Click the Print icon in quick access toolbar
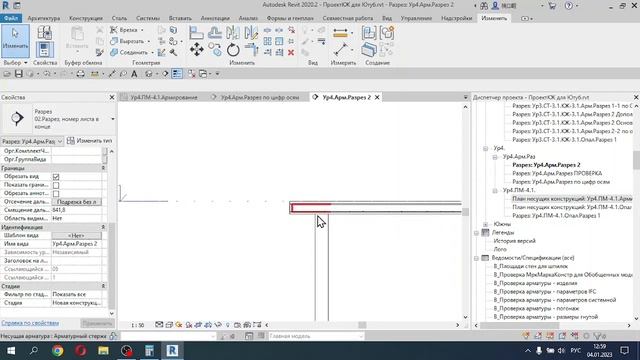Screen dimensions: 640x360 coord(80,74)
